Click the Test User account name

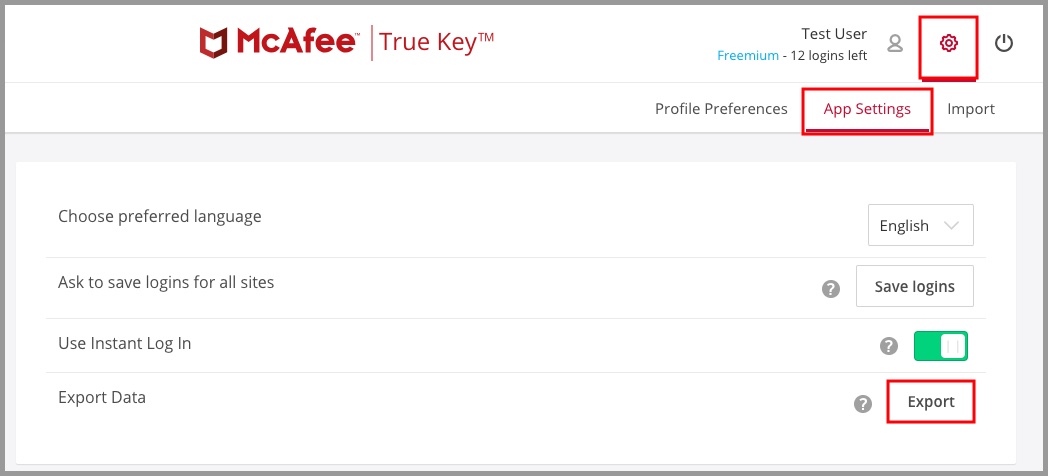click(834, 35)
